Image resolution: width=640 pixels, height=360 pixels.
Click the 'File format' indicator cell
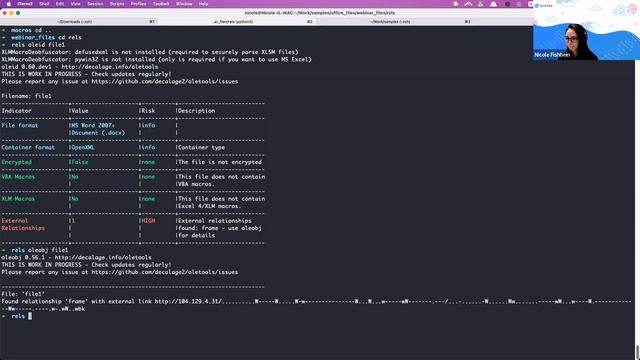(20, 125)
